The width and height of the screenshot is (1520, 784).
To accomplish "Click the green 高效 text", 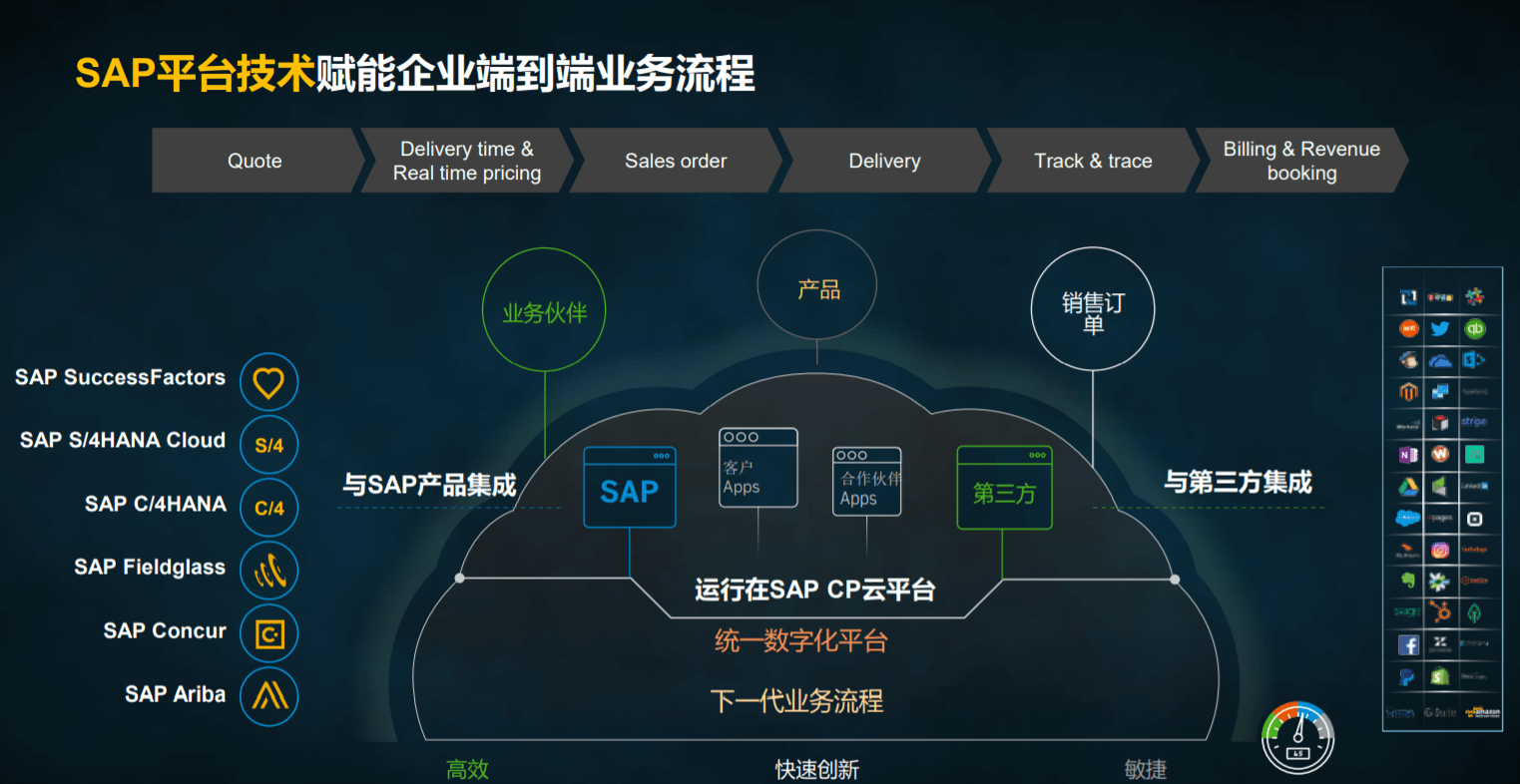I will (467, 769).
